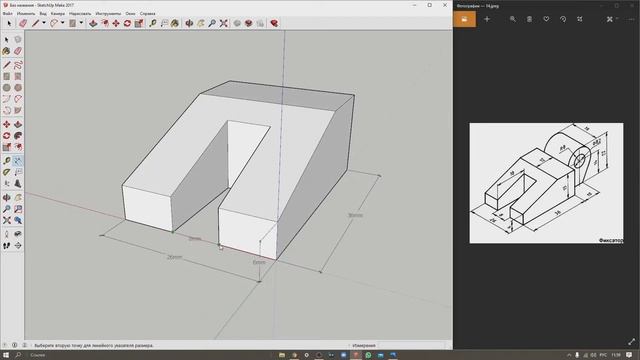
Task: Activate Pan hand in the top toolbar
Action: [x=201, y=23]
